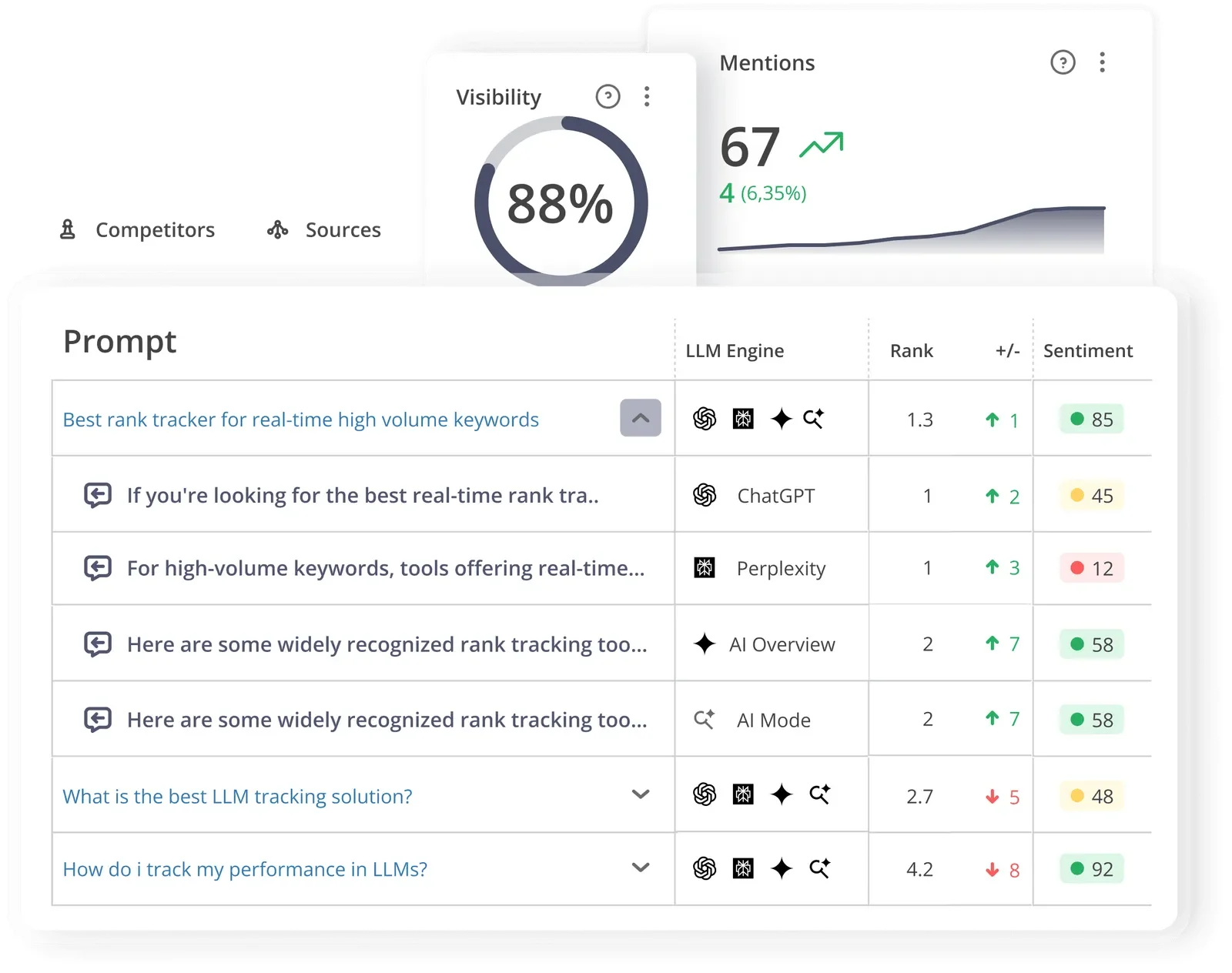Open widely recognized response in AI Overview row

[387, 644]
